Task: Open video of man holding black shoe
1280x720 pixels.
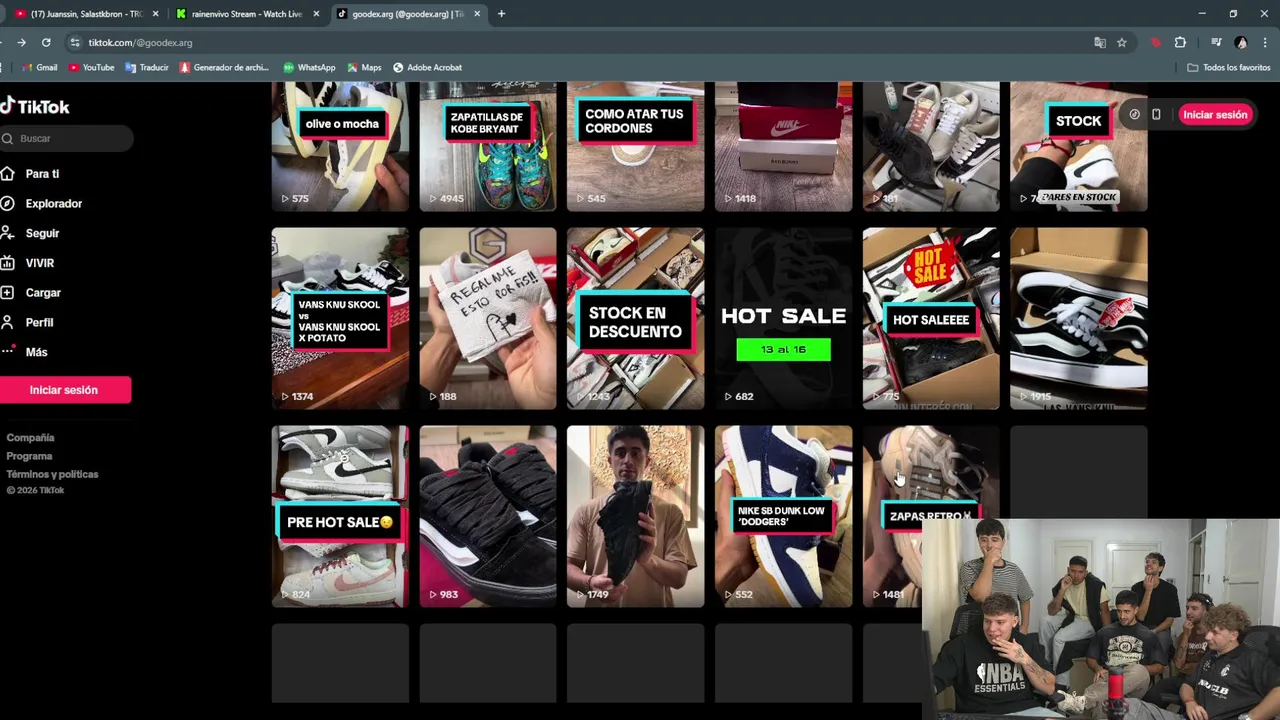Action: pos(636,516)
